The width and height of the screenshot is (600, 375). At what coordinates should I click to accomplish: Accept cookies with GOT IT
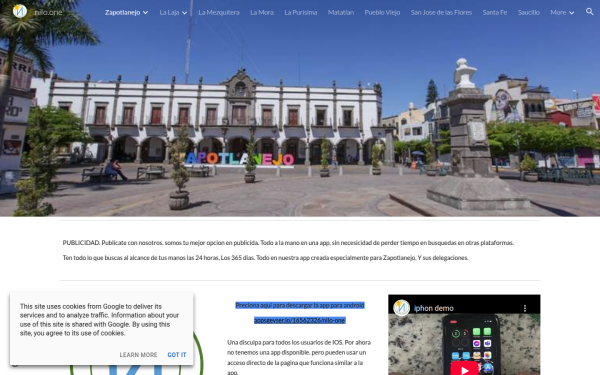tap(177, 355)
